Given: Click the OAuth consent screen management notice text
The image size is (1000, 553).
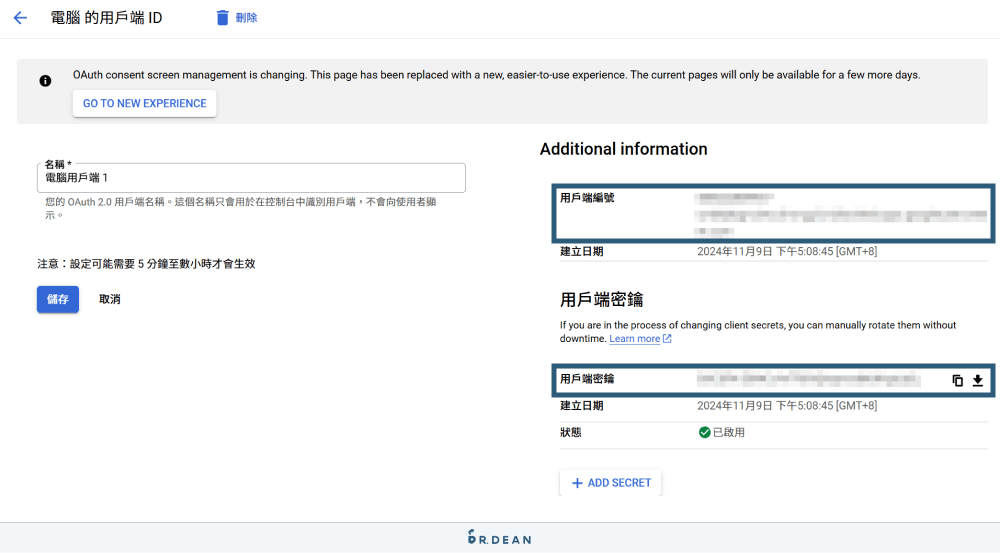Looking at the screenshot, I should pos(496,75).
